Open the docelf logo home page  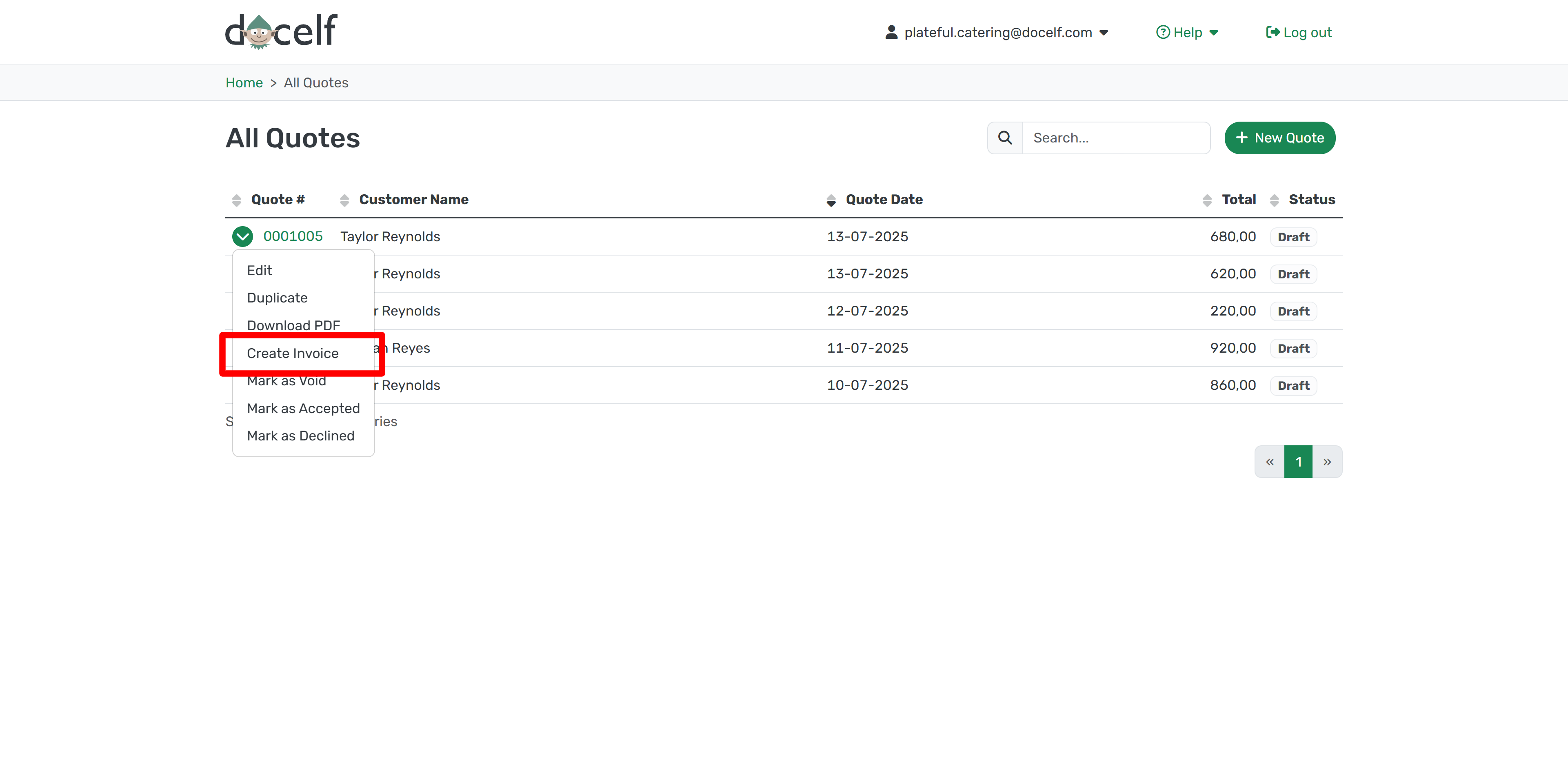point(281,32)
